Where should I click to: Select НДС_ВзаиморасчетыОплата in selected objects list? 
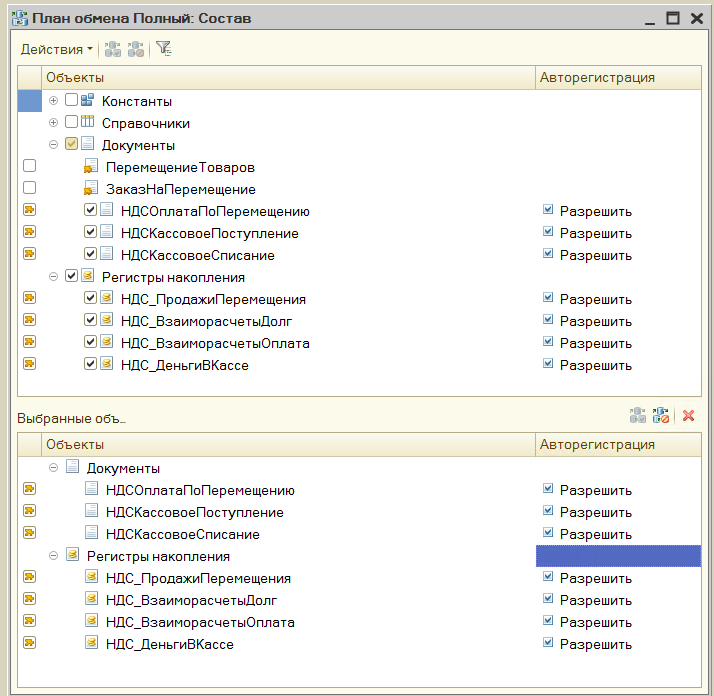pos(200,622)
